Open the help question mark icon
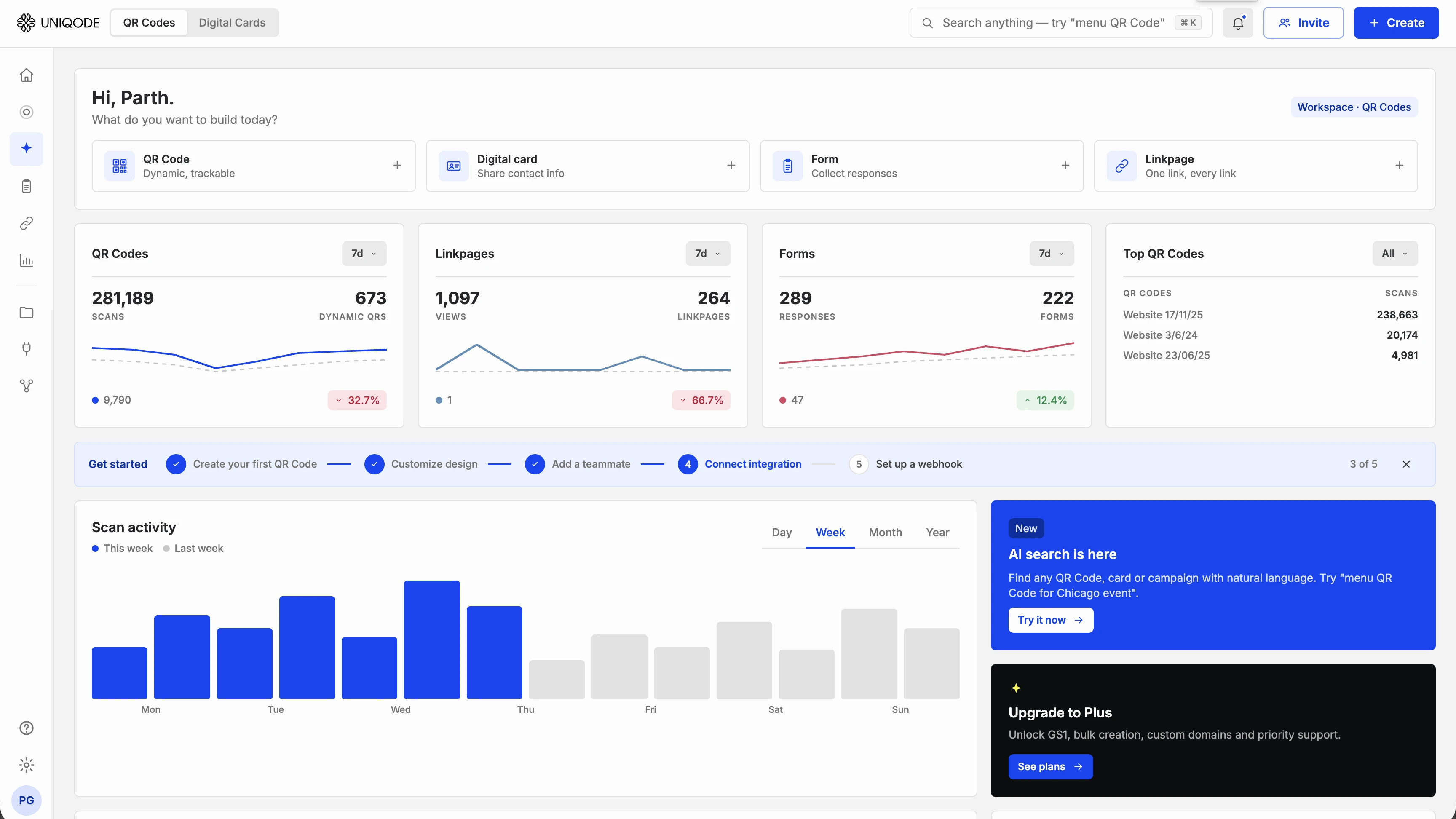This screenshot has width=1456, height=819. (27, 728)
